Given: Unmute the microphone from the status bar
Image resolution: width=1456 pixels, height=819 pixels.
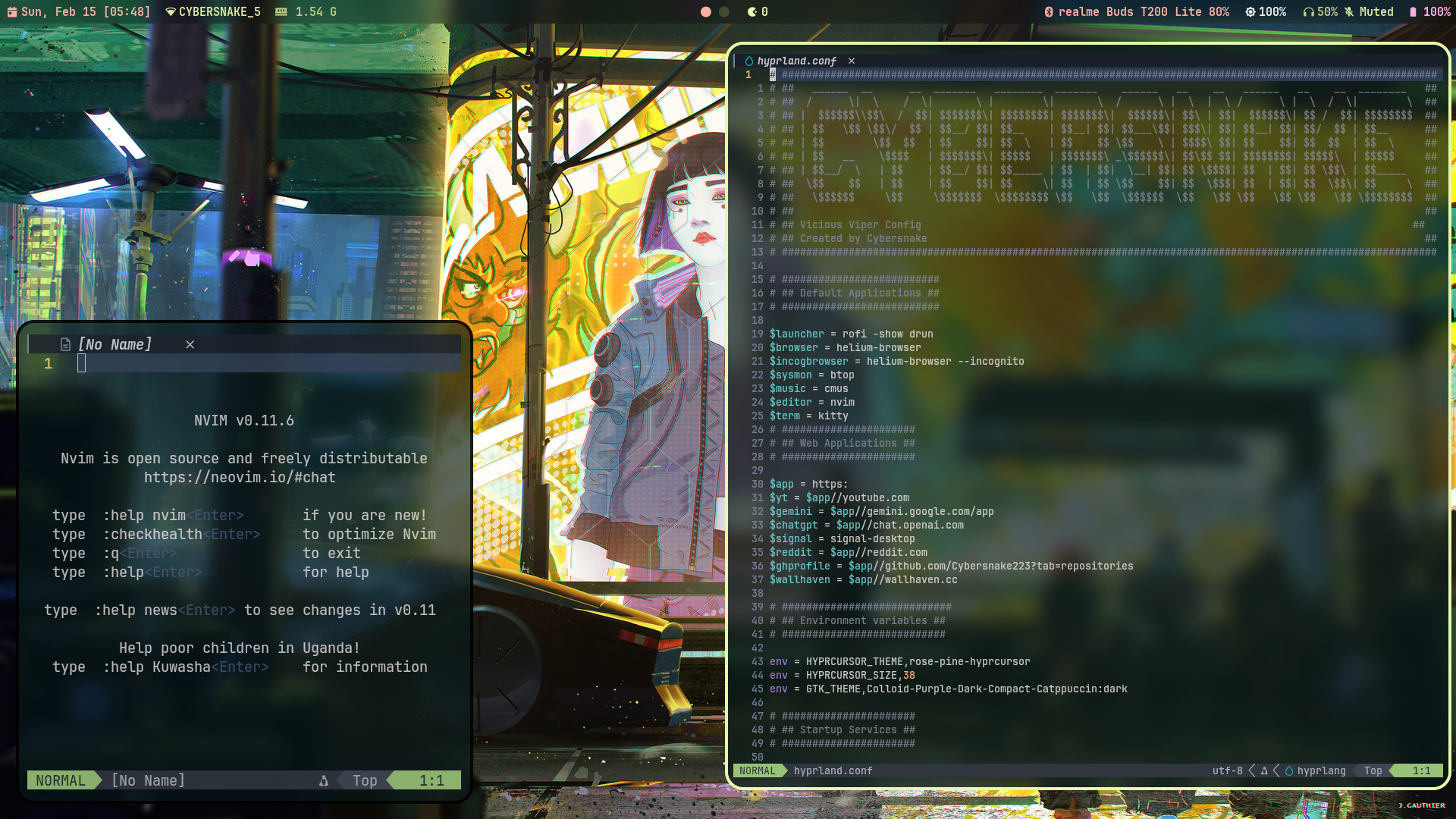Looking at the screenshot, I should [x=1351, y=11].
